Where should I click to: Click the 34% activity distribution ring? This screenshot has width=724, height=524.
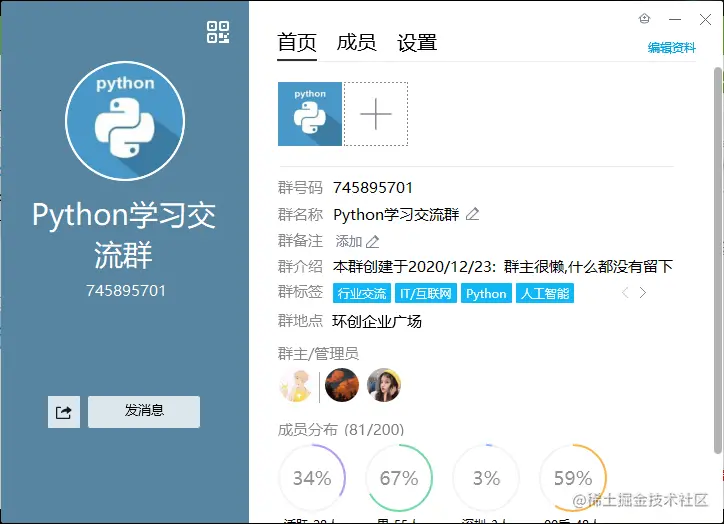pos(312,478)
